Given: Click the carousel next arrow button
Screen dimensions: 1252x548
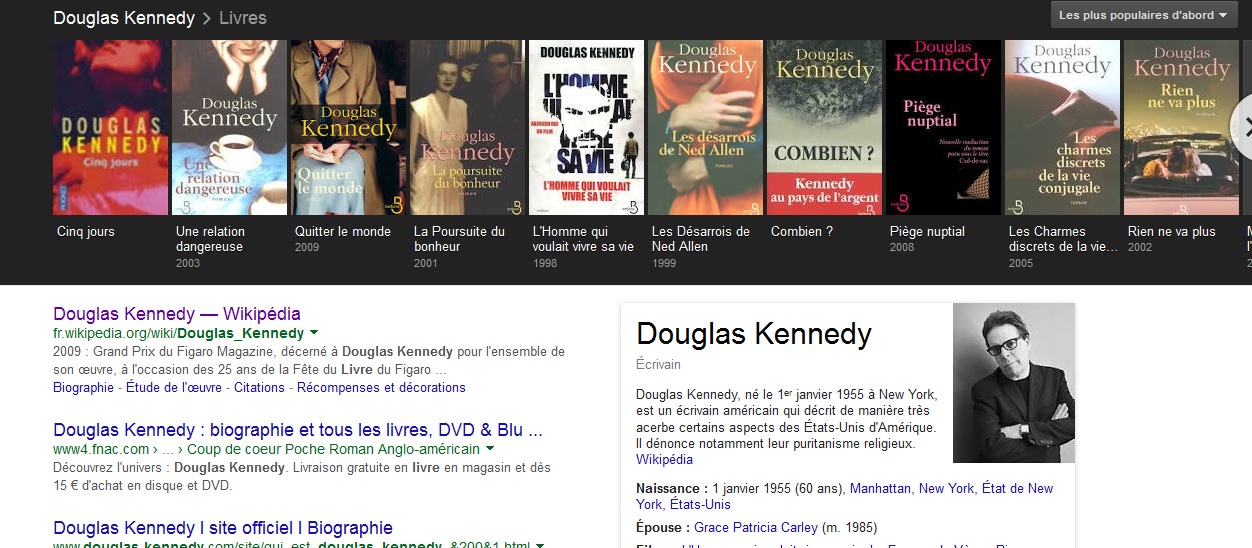Looking at the screenshot, I should [1243, 125].
